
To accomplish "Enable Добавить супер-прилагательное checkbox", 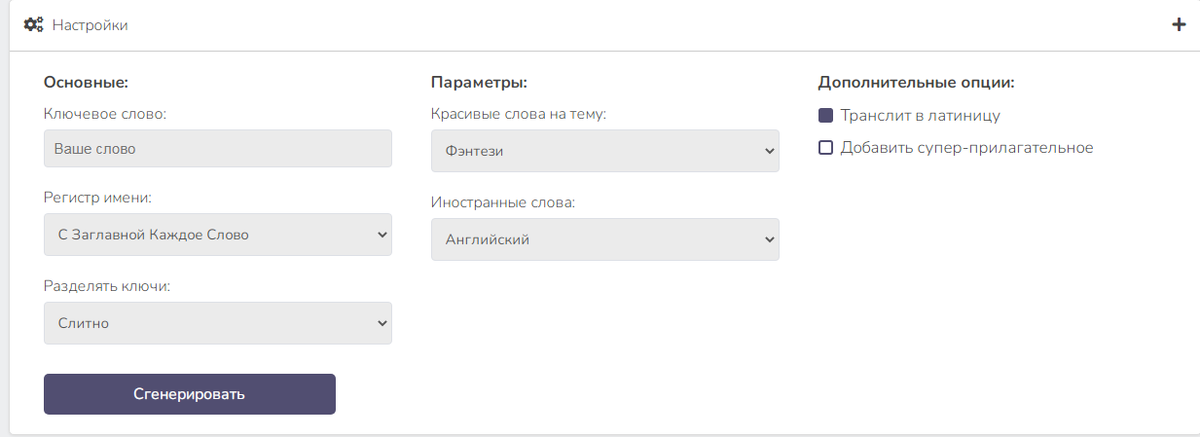I will pyautogui.click(x=826, y=148).
